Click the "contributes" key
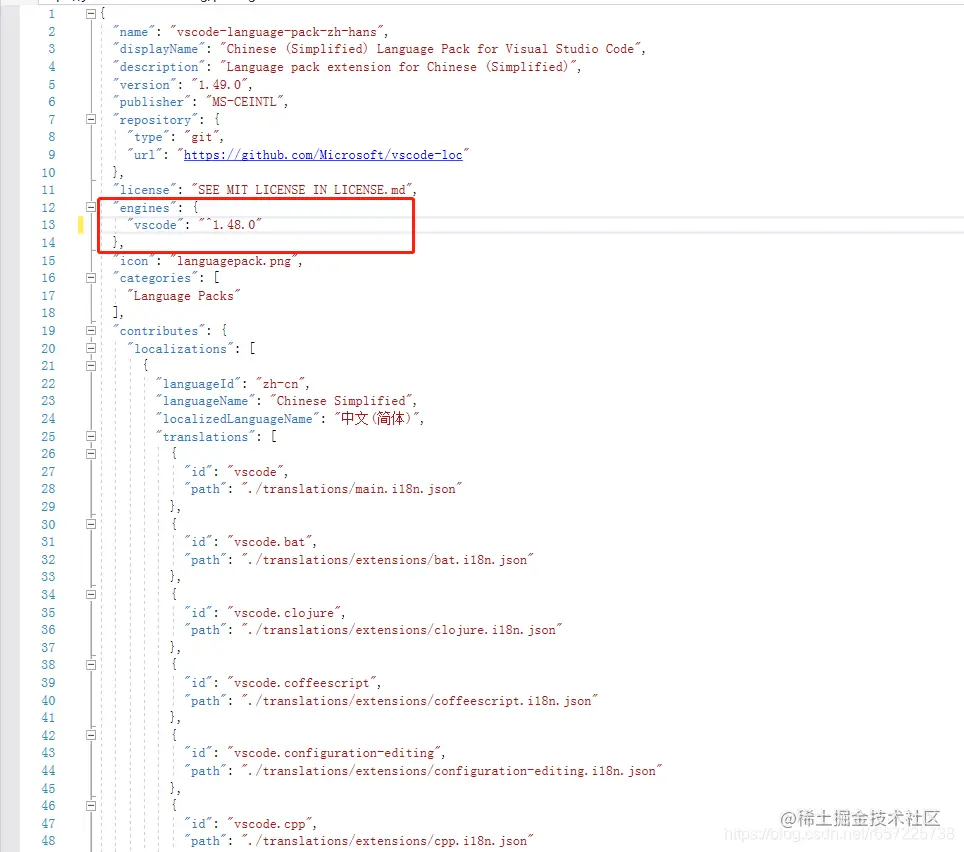 (x=159, y=331)
